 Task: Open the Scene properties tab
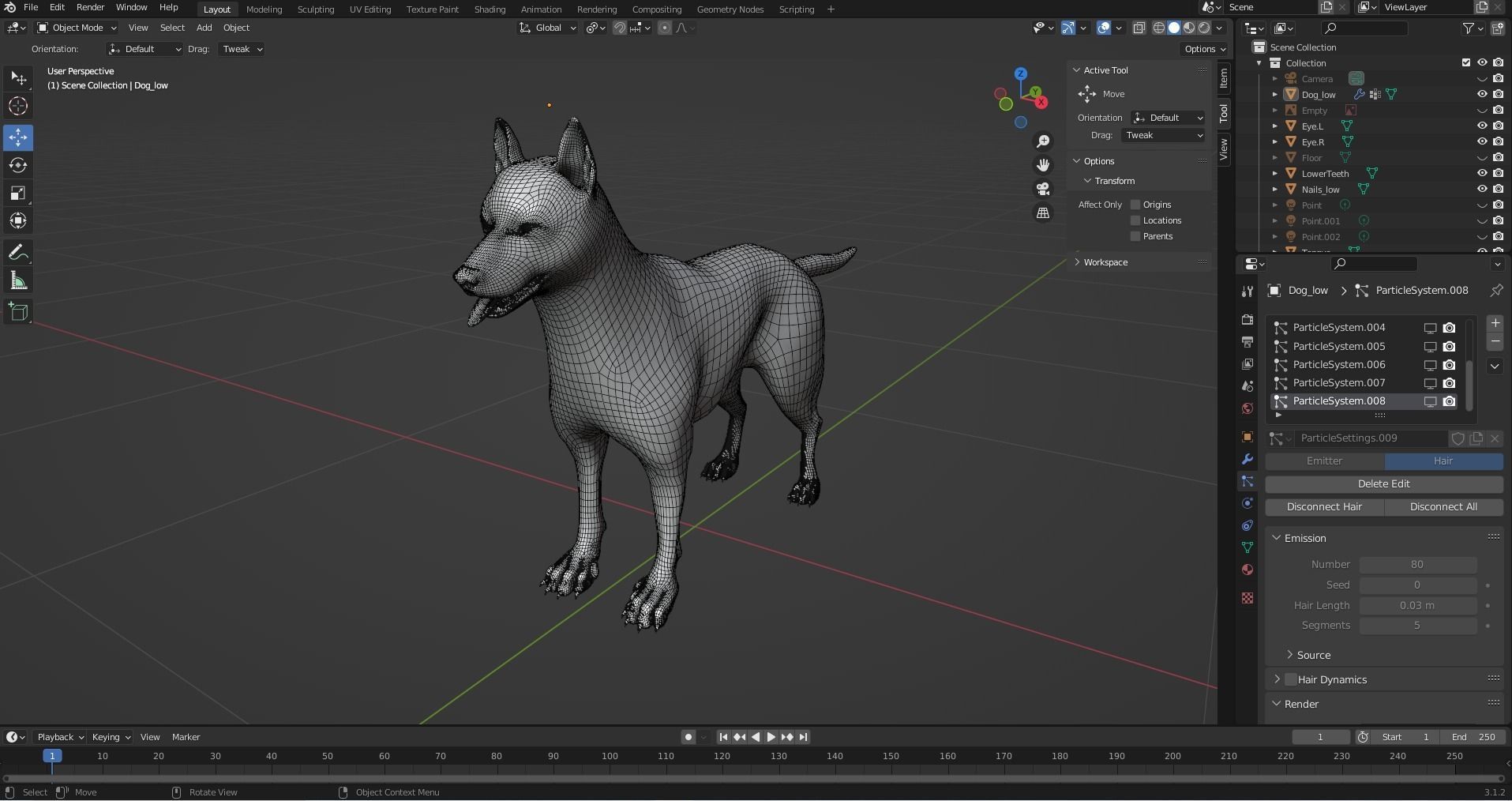pos(1247,386)
